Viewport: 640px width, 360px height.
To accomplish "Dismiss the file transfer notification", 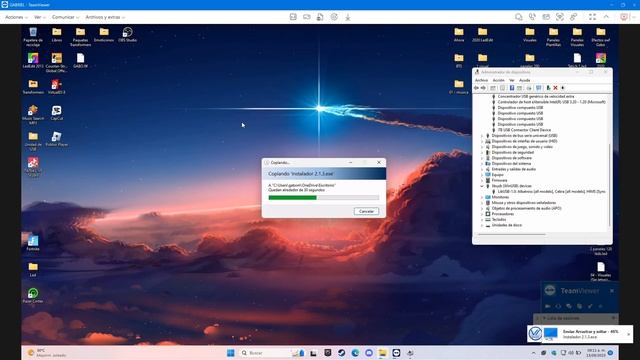I will [629, 334].
